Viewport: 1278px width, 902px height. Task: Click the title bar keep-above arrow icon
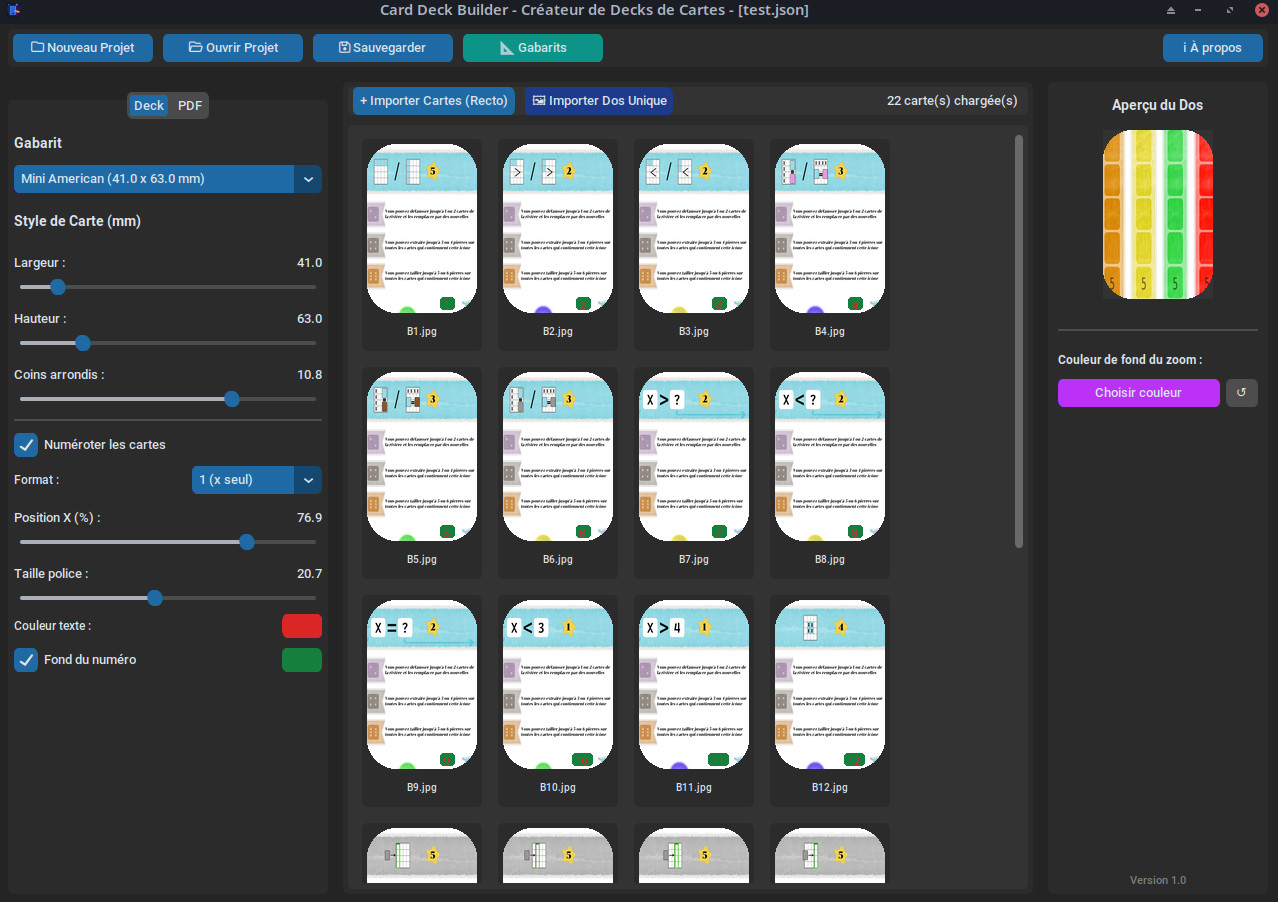[x=1171, y=10]
